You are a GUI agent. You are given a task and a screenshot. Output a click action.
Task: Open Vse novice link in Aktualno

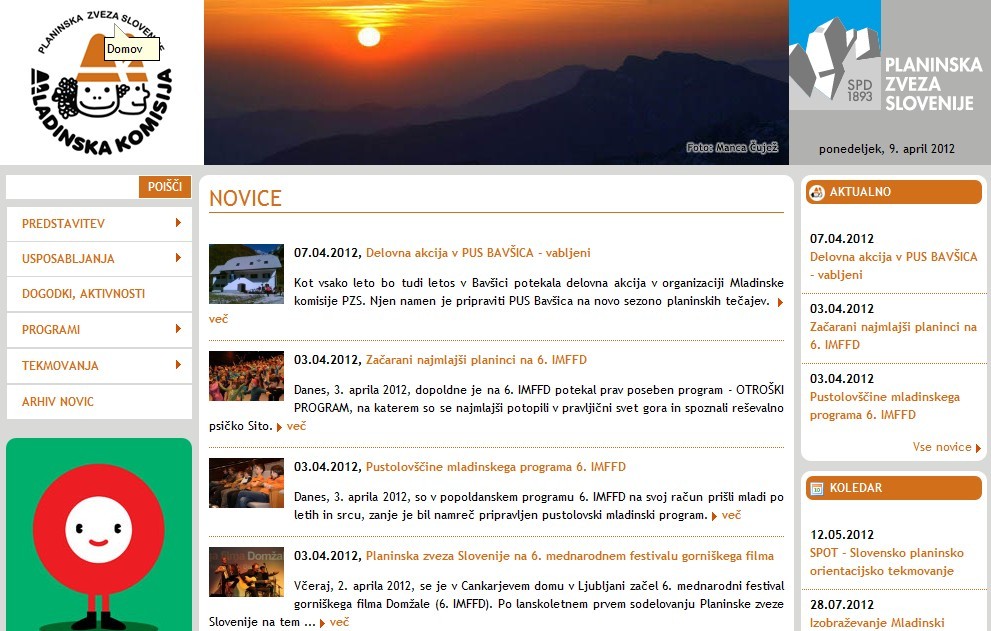click(941, 447)
